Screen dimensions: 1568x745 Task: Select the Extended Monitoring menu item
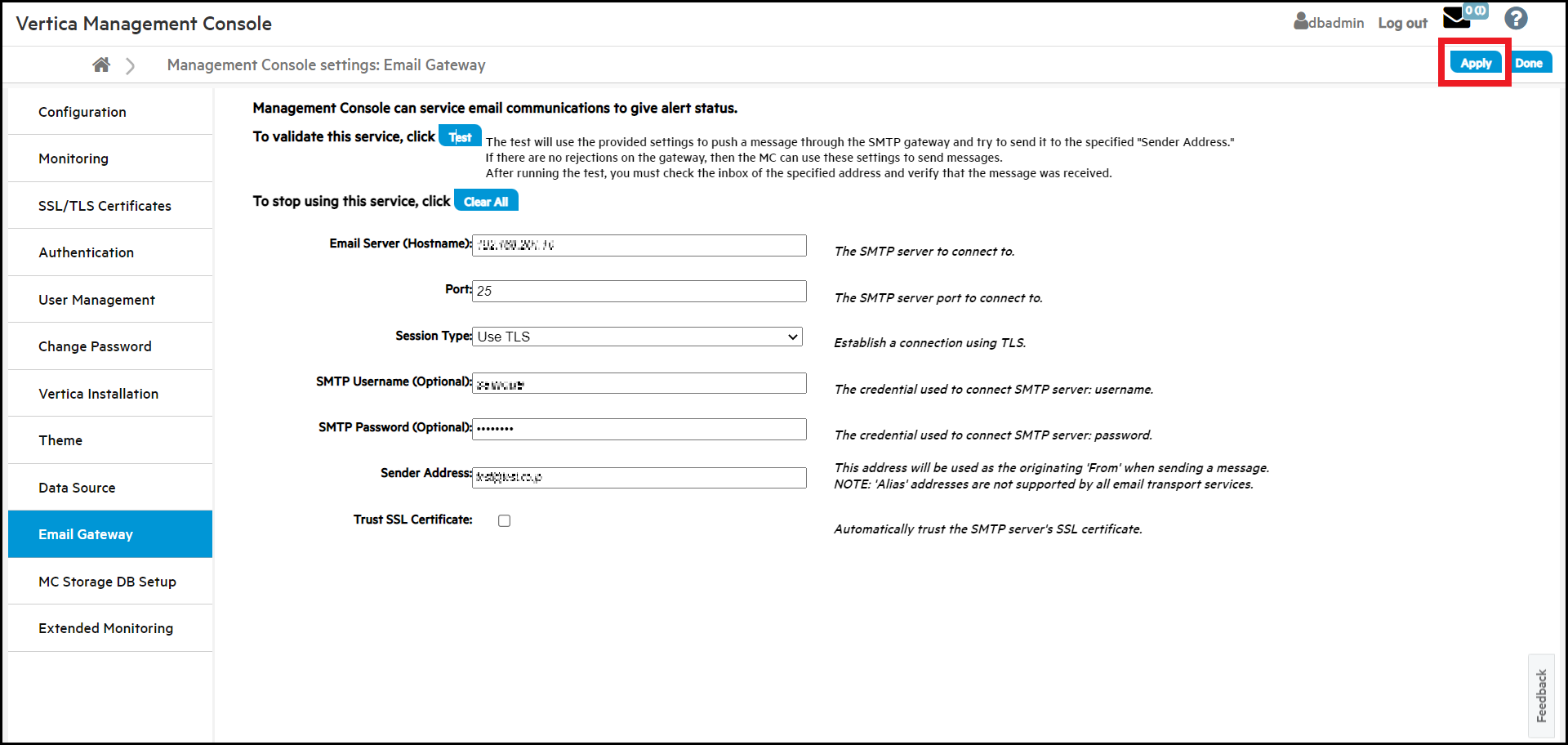[105, 628]
